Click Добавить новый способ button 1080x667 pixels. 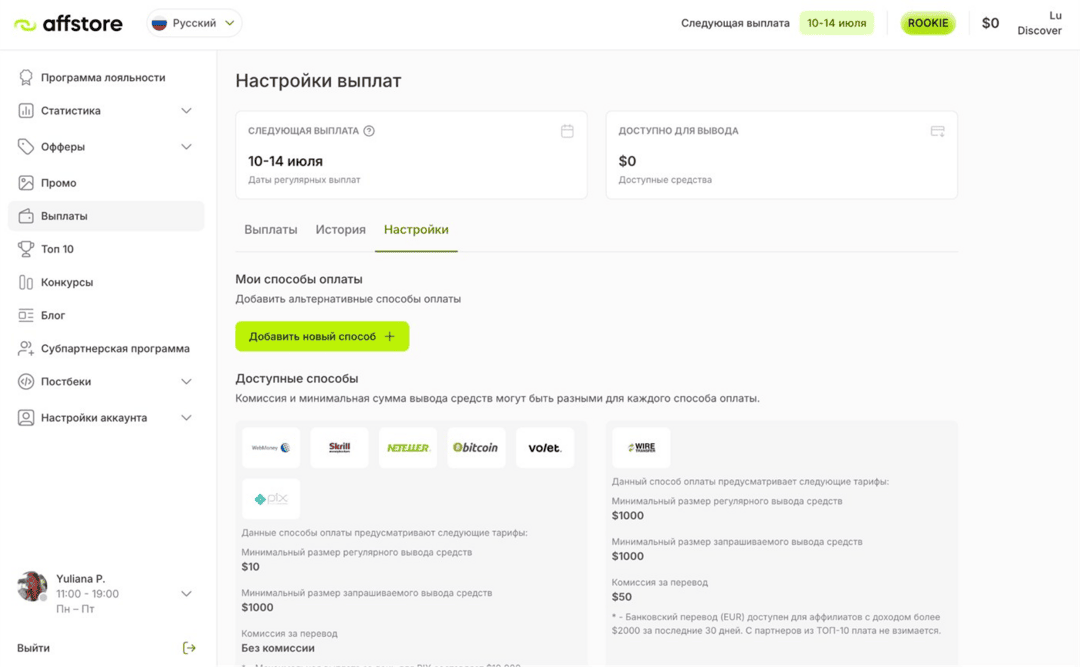coord(322,336)
